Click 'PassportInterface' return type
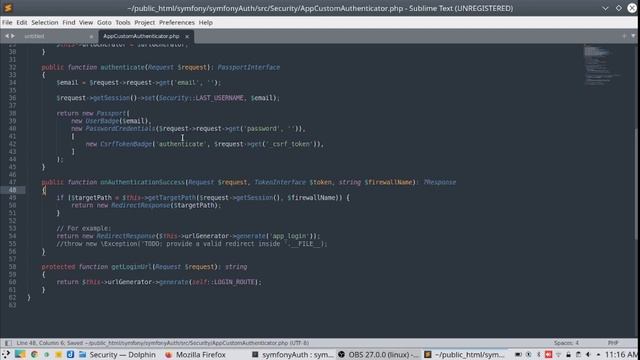This screenshot has height=360, width=640. pos(249,67)
